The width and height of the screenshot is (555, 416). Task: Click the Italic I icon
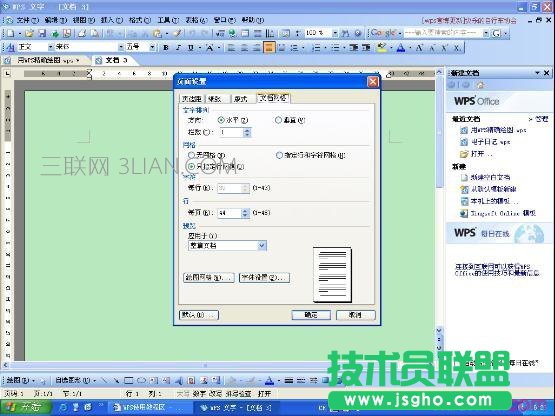178,47
